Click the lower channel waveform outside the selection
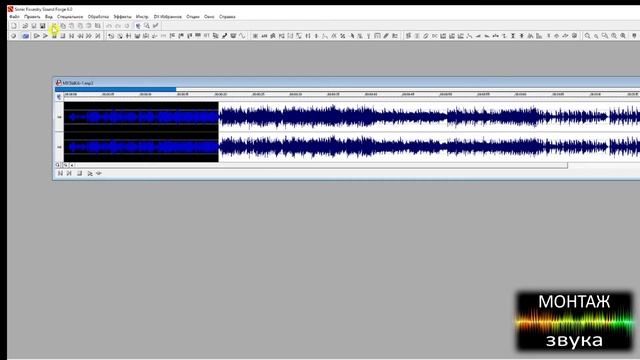This screenshot has width=640, height=360. (429, 147)
